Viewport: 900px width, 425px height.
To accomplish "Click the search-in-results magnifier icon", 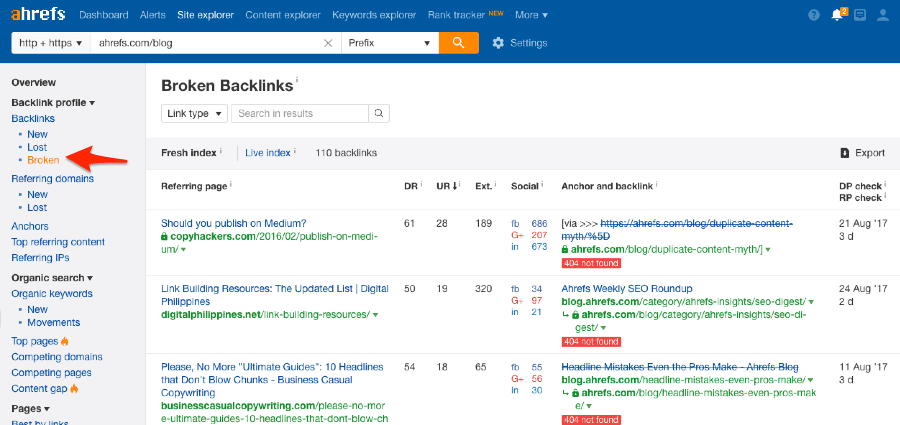I will pos(379,113).
